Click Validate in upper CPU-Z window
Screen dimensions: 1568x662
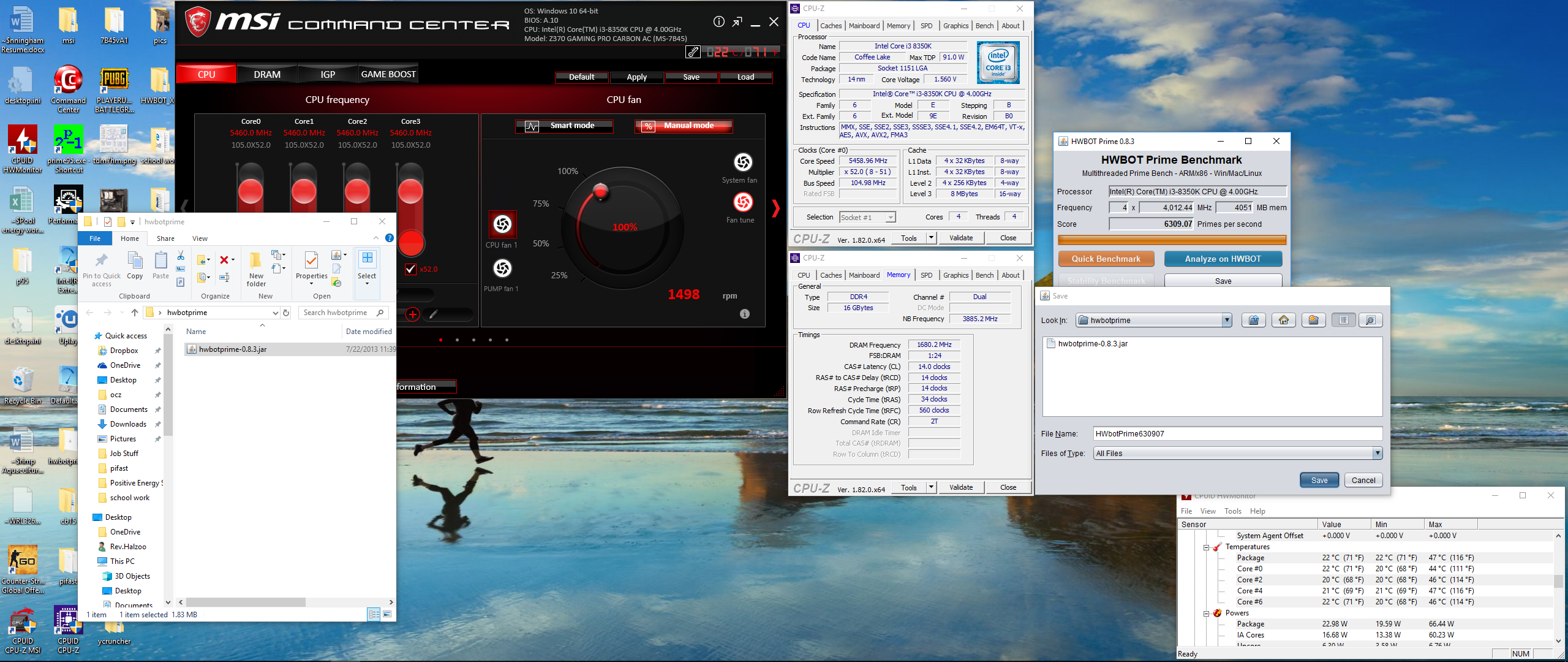click(x=961, y=238)
